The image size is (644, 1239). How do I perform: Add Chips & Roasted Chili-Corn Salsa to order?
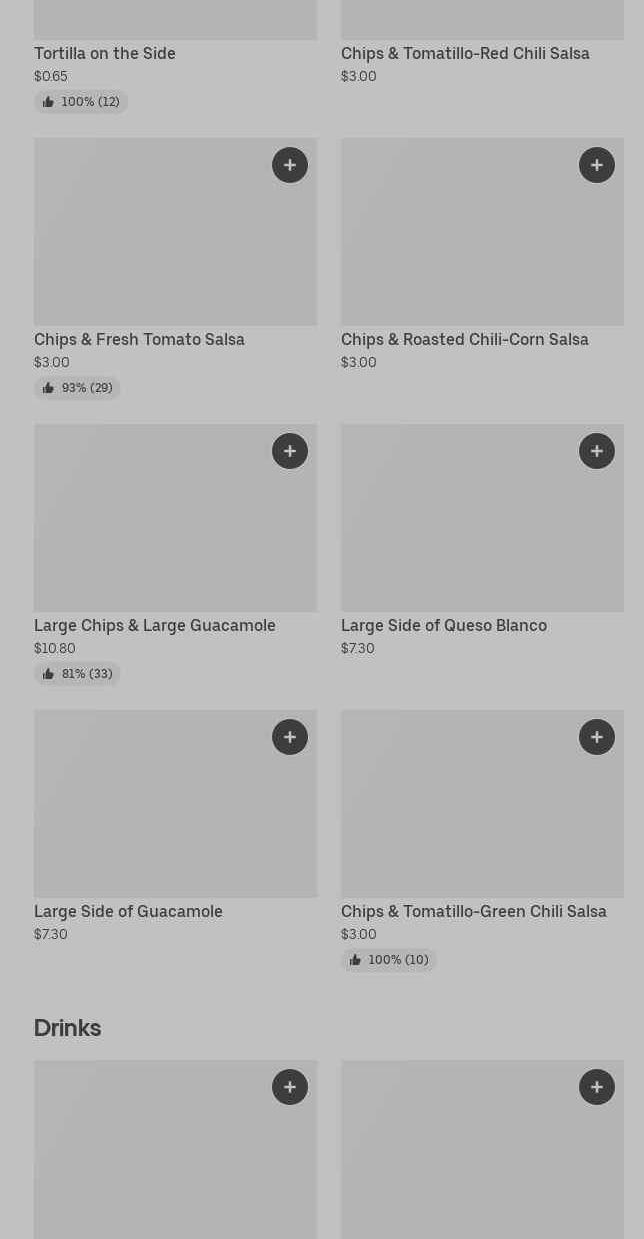tap(597, 165)
